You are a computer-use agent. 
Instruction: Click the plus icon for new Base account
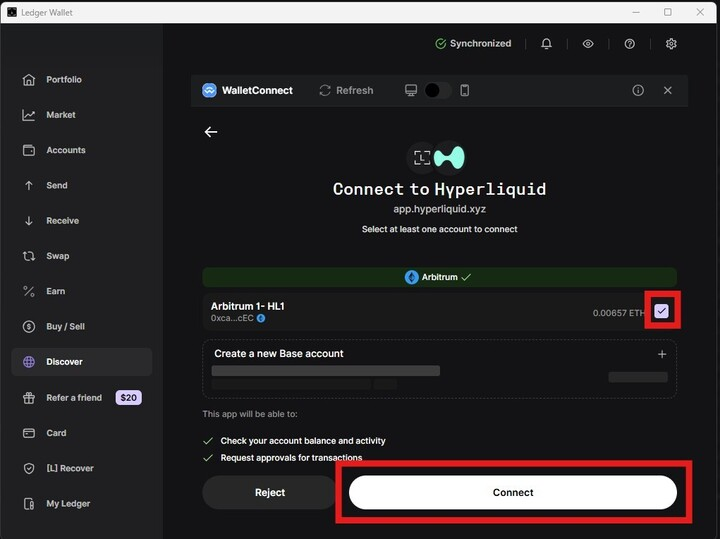point(662,354)
